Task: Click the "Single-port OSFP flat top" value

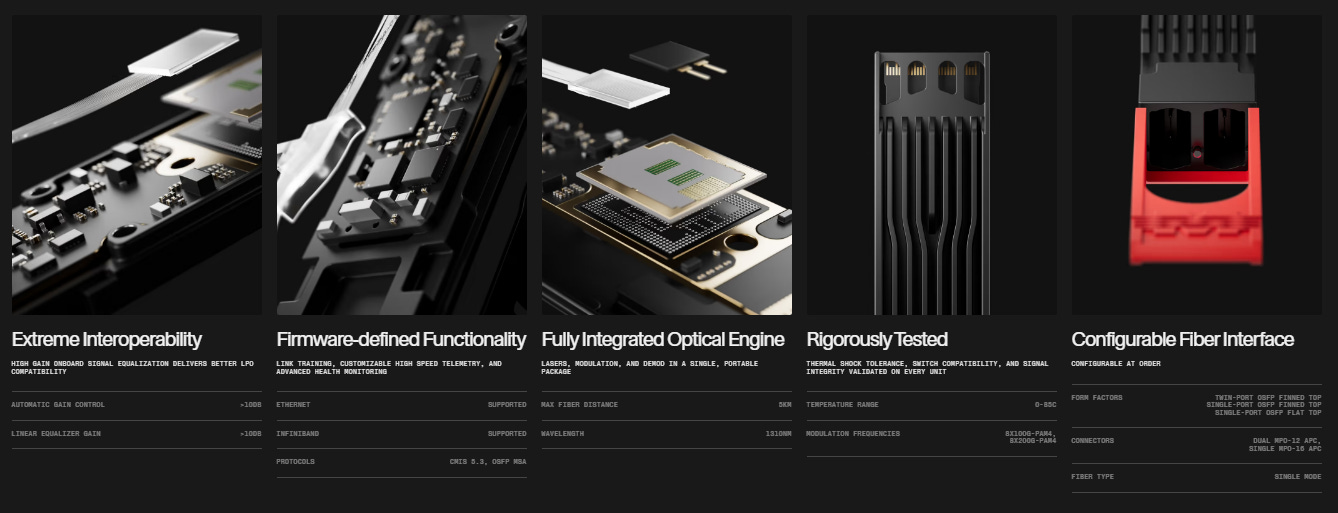Action: click(x=1268, y=413)
